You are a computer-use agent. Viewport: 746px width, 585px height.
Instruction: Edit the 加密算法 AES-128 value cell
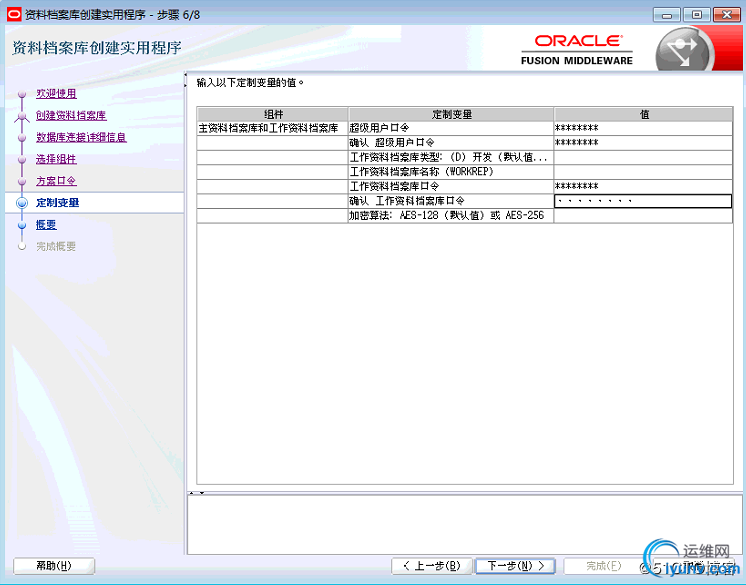(x=643, y=215)
